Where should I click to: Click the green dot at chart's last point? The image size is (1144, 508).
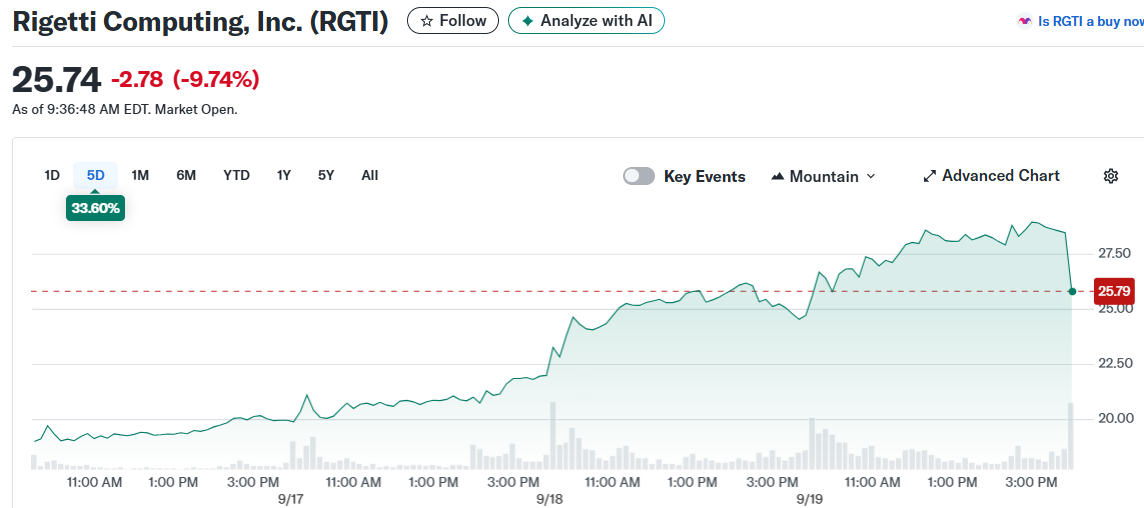[x=1072, y=291]
